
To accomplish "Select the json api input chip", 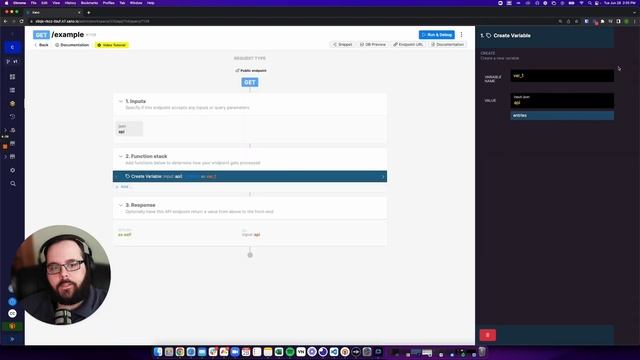I will 129,129.
